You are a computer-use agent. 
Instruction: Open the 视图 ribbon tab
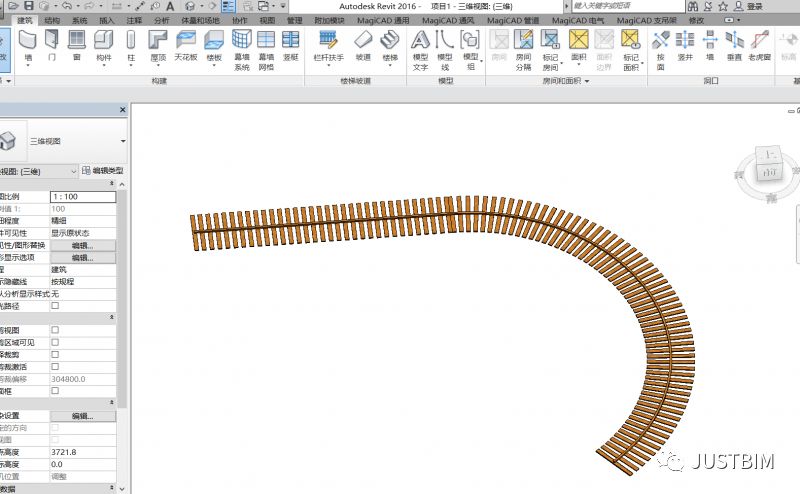pyautogui.click(x=267, y=20)
